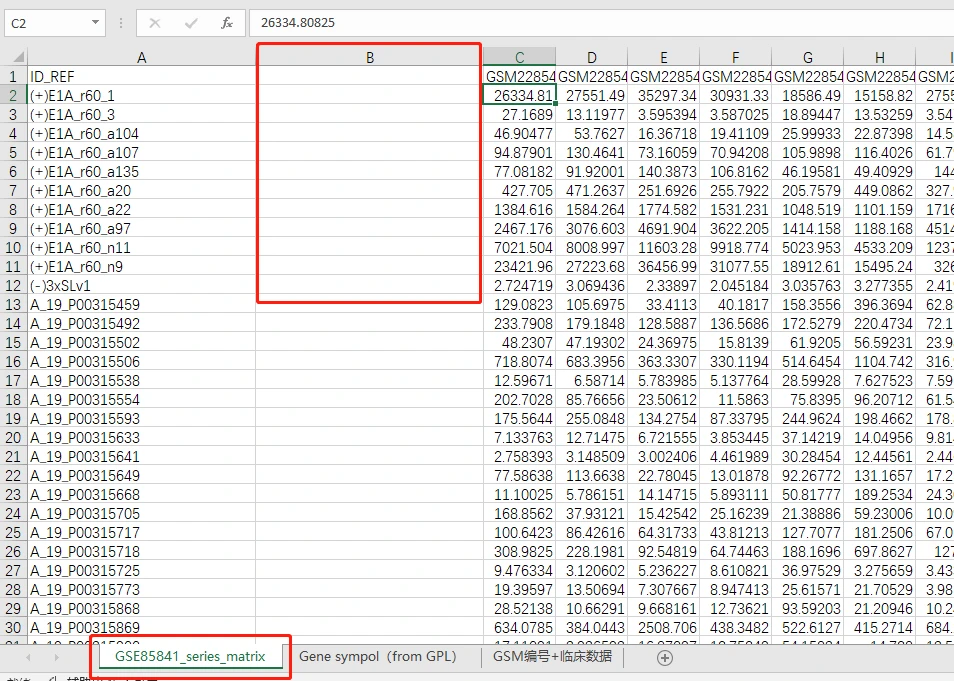The image size is (954, 681).
Task: Click cell with value 1104.742
Action: point(879,361)
